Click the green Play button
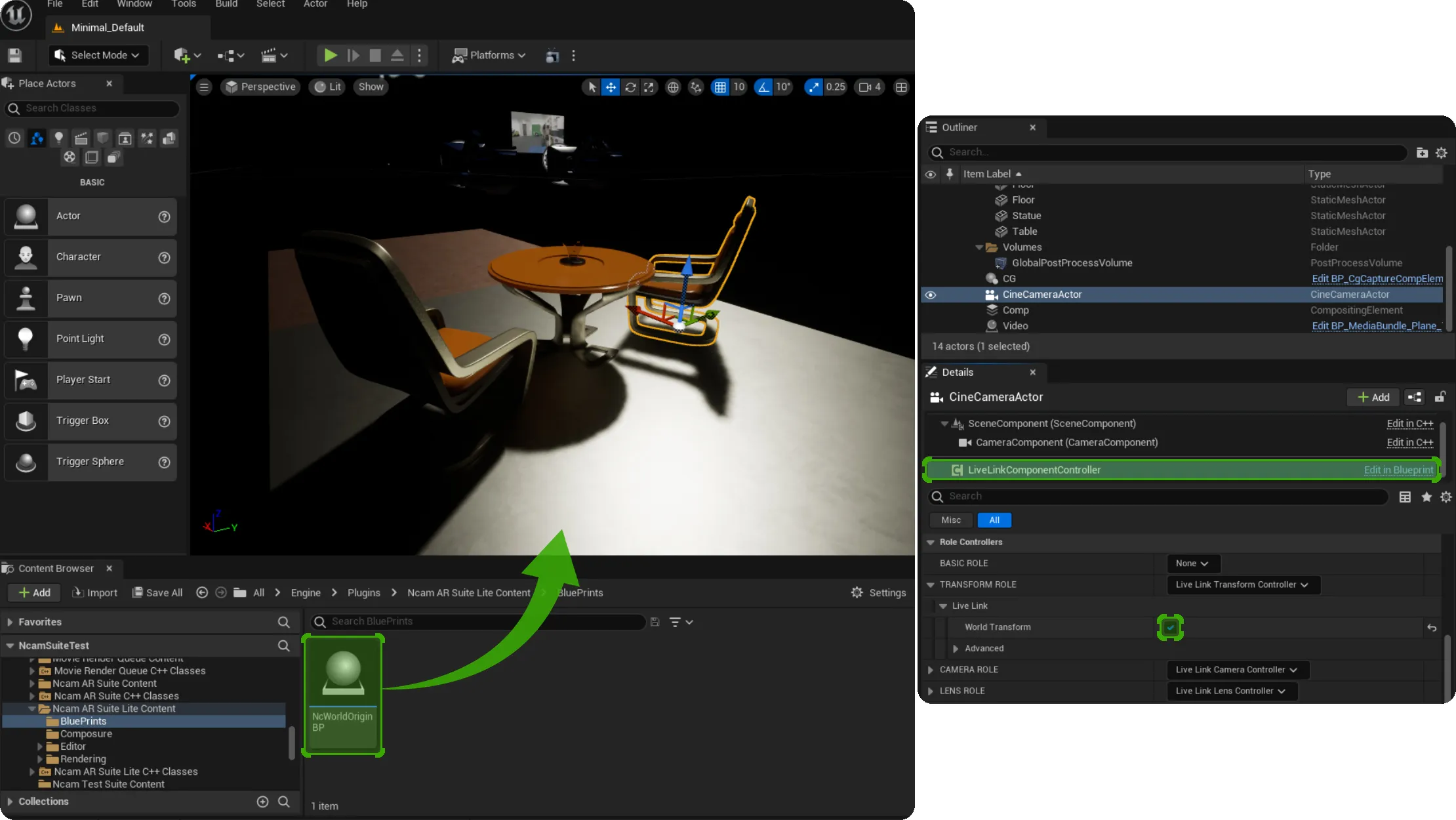This screenshot has width=1456, height=820. click(x=331, y=56)
